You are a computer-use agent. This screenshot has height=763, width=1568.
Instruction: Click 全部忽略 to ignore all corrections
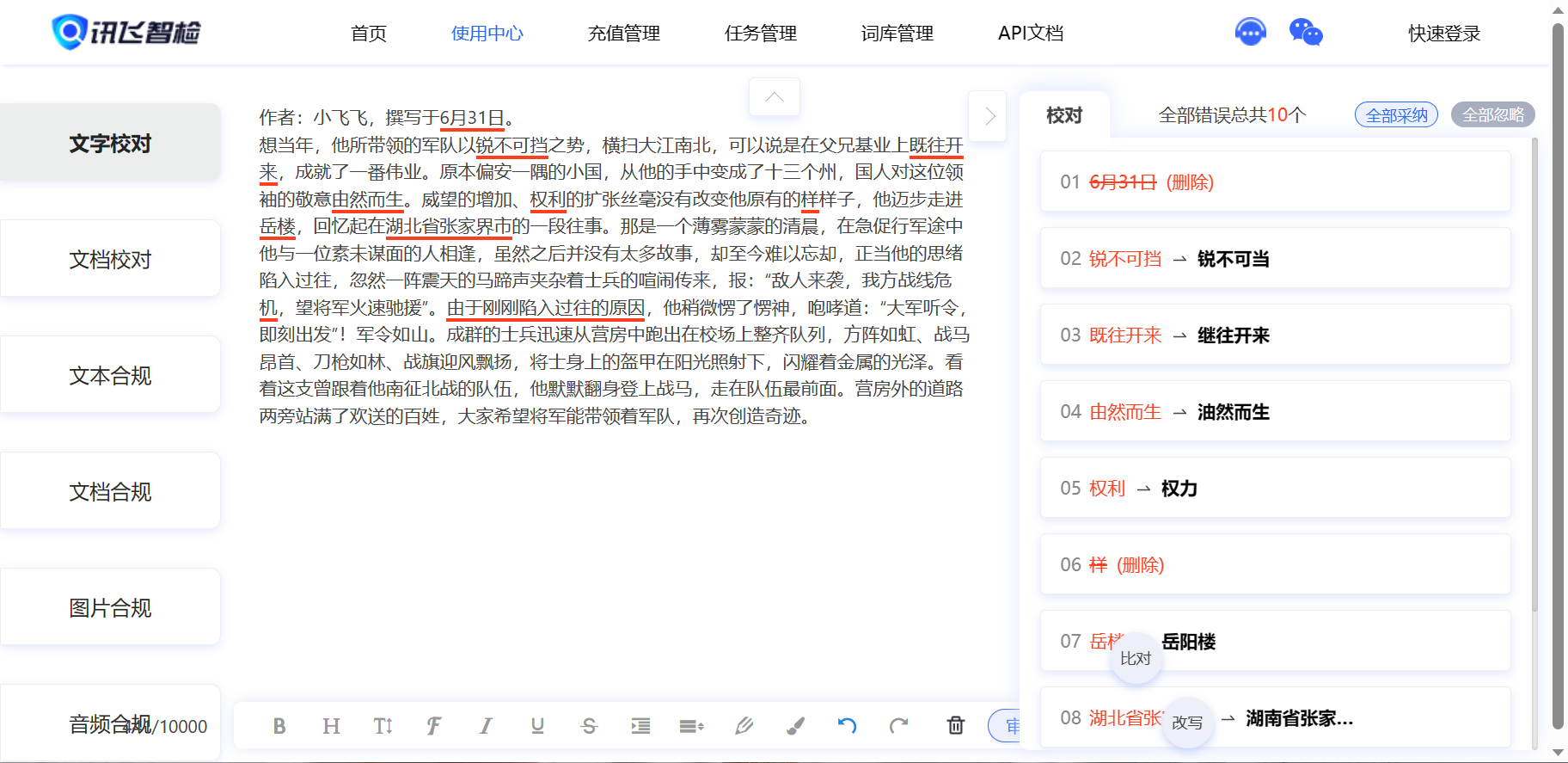click(x=1493, y=114)
